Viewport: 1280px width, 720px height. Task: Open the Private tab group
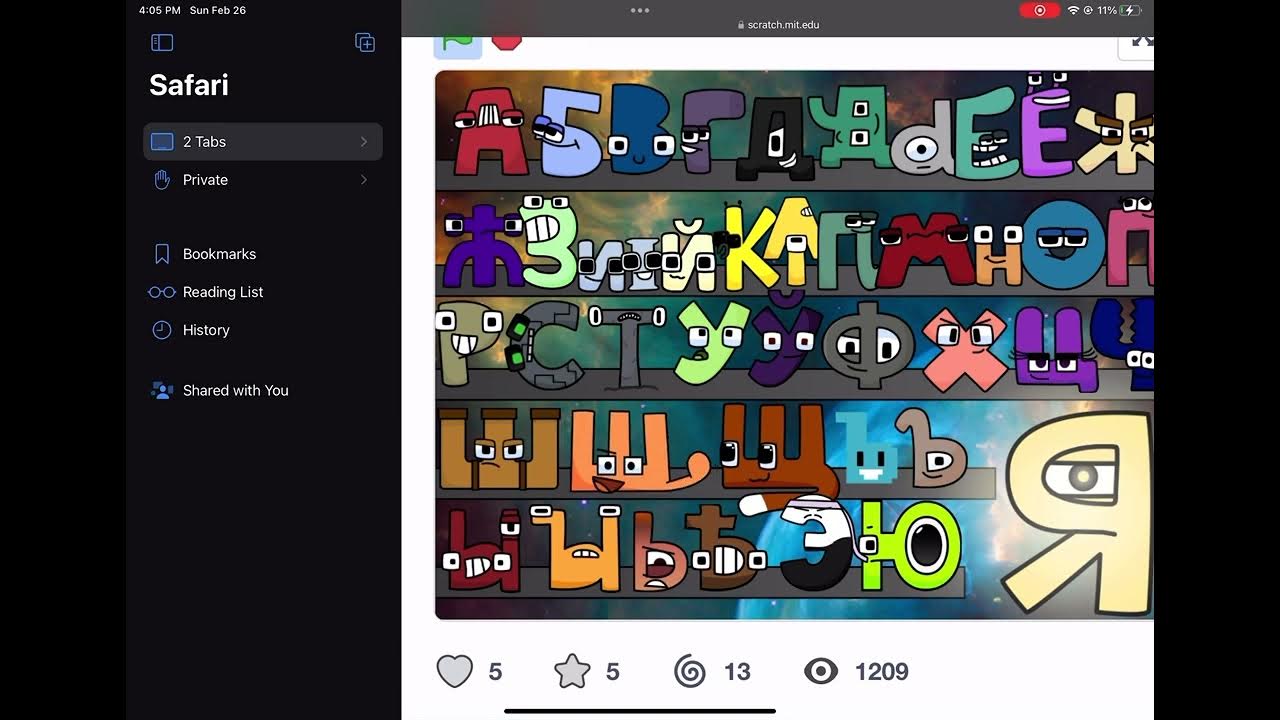click(x=263, y=180)
